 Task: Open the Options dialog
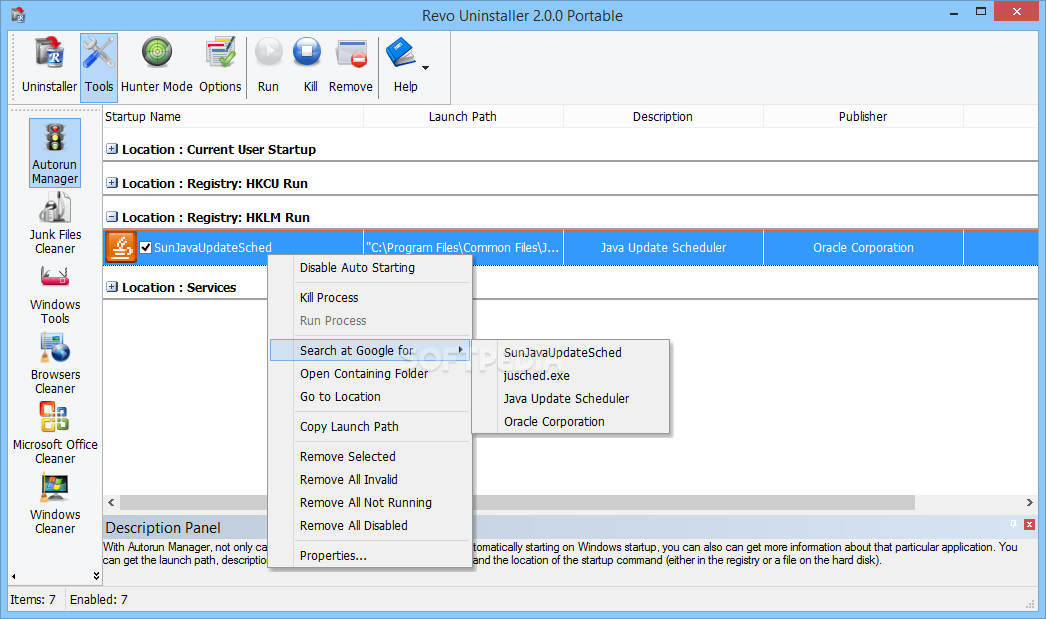tap(220, 65)
